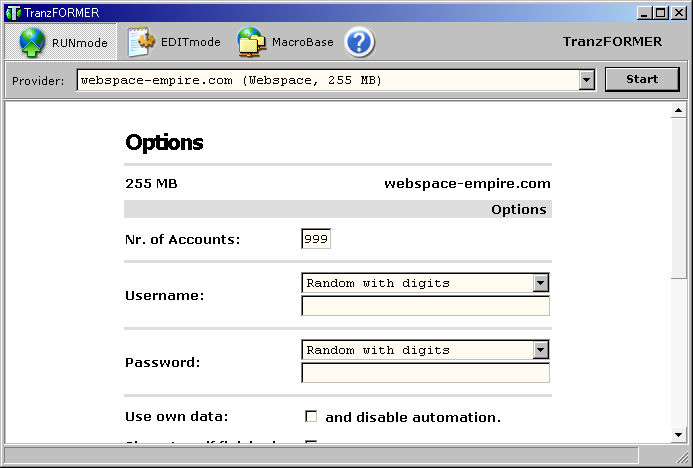
Task: Switch to EDITmode label
Action: [x=190, y=42]
